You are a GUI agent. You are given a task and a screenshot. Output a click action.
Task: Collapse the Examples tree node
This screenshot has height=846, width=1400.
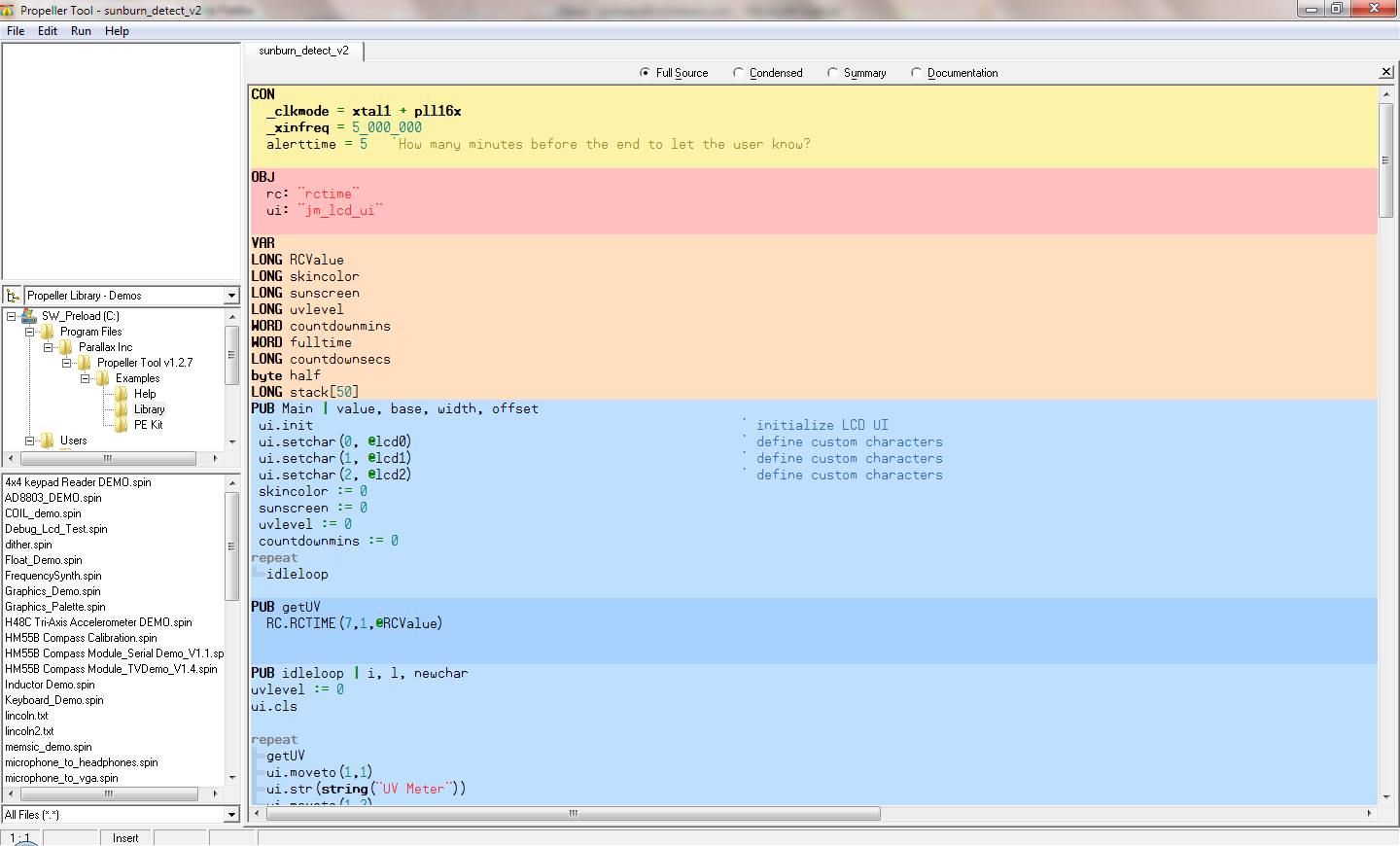(x=85, y=378)
